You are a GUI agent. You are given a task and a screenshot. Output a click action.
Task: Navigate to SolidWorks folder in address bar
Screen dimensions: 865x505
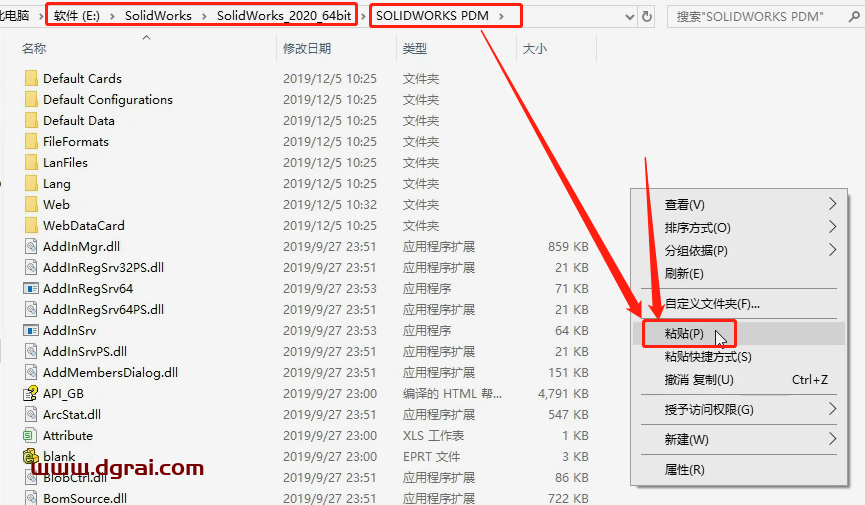(158, 16)
